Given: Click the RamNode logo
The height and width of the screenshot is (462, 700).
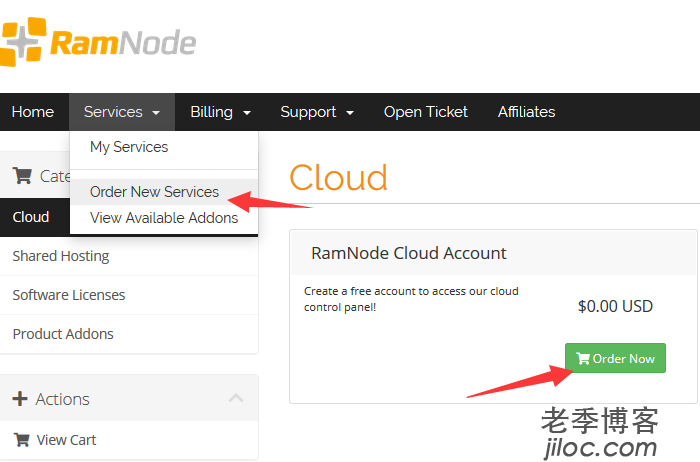Looking at the screenshot, I should click(x=98, y=42).
